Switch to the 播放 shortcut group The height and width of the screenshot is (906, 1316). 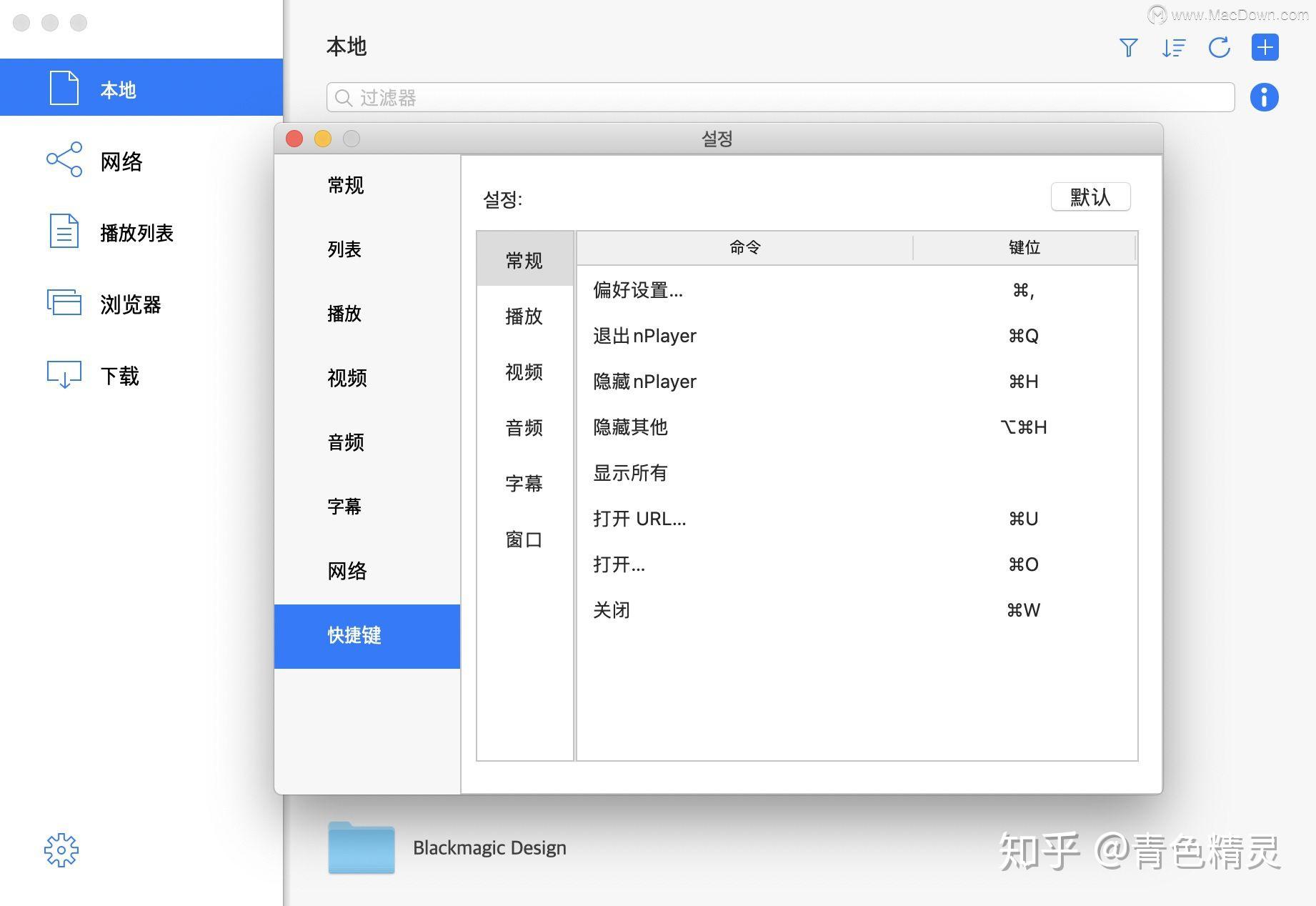click(524, 317)
